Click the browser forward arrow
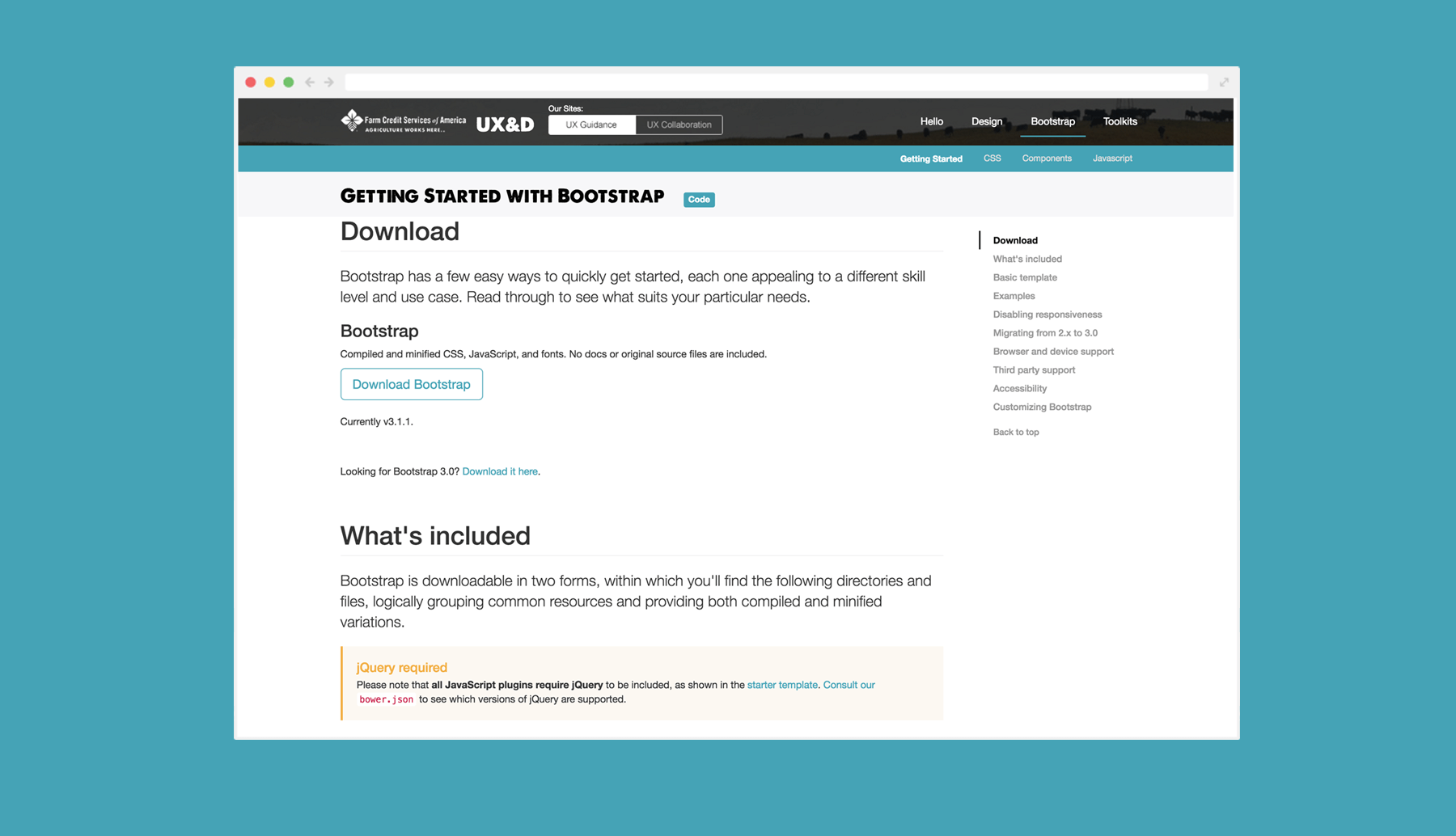This screenshot has height=836, width=1456. (x=329, y=82)
